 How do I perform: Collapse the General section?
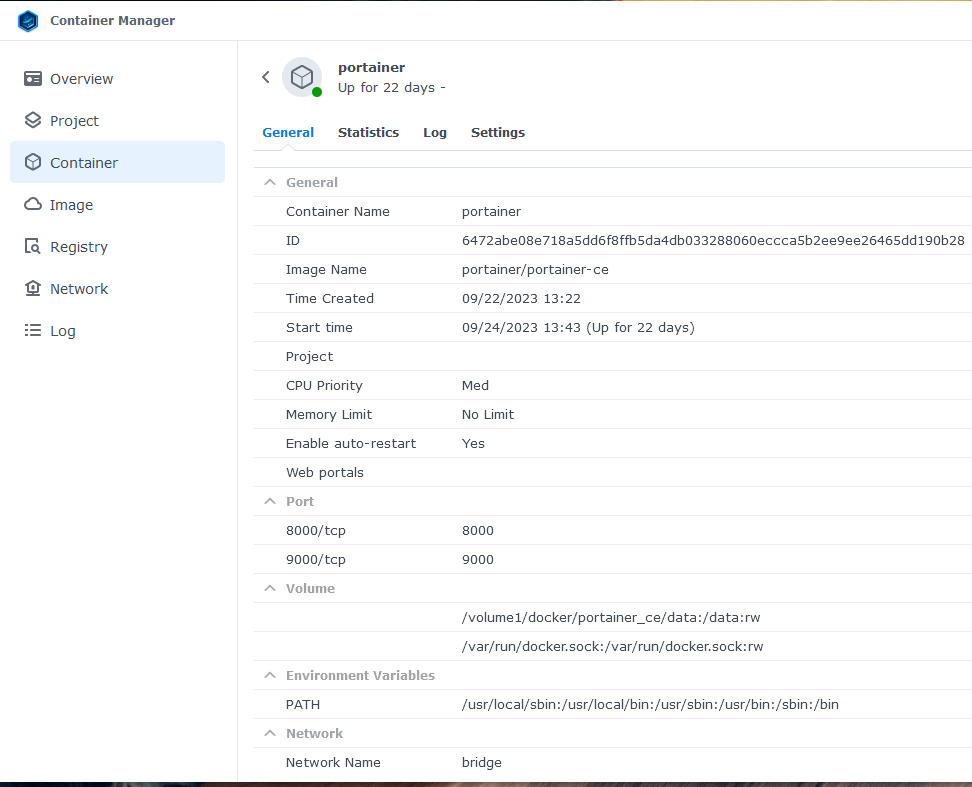tap(268, 183)
